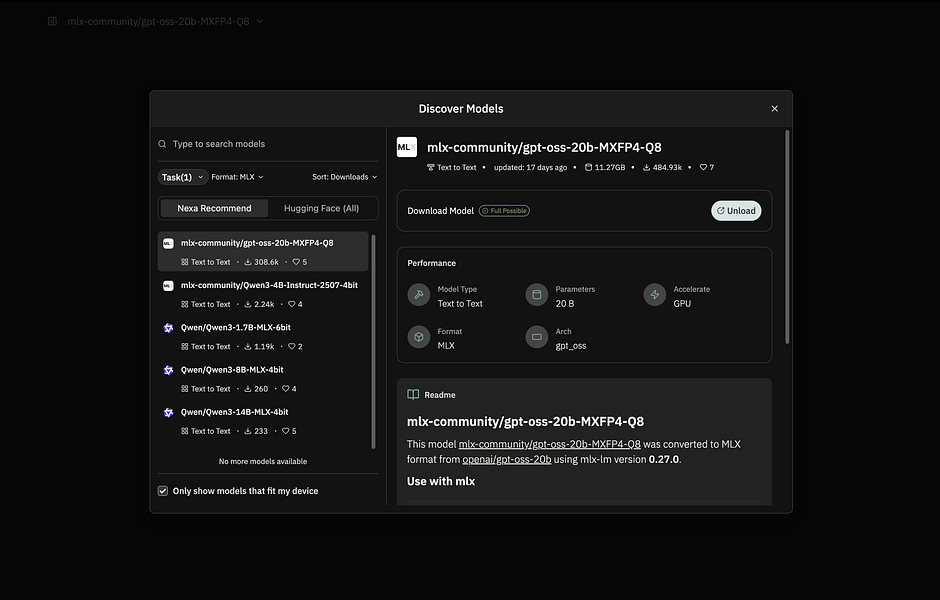Uncheck Only show models that fit my device

(162, 490)
